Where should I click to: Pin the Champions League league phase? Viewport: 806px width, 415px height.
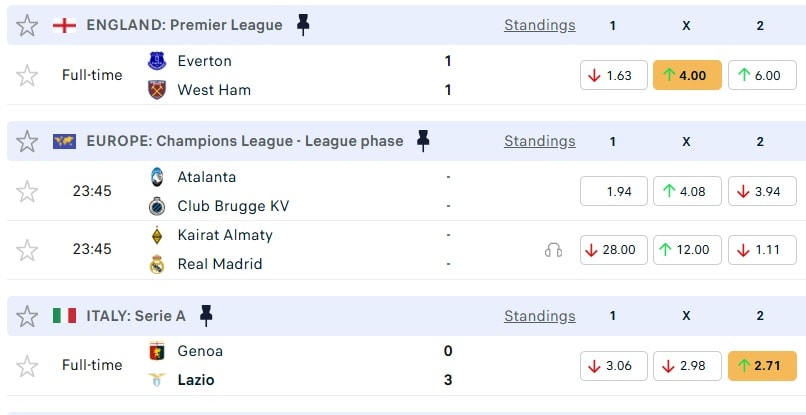[x=423, y=141]
